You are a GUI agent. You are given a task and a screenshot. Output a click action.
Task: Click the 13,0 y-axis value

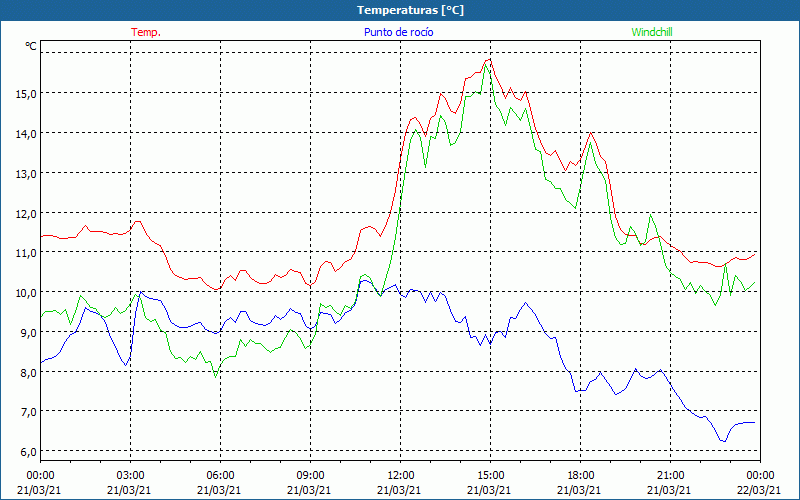point(26,173)
